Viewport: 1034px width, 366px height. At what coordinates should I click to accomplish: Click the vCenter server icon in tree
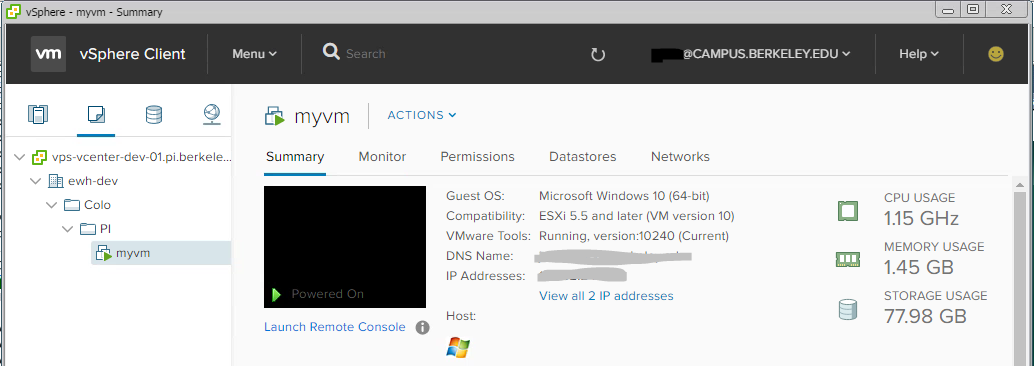[40, 158]
